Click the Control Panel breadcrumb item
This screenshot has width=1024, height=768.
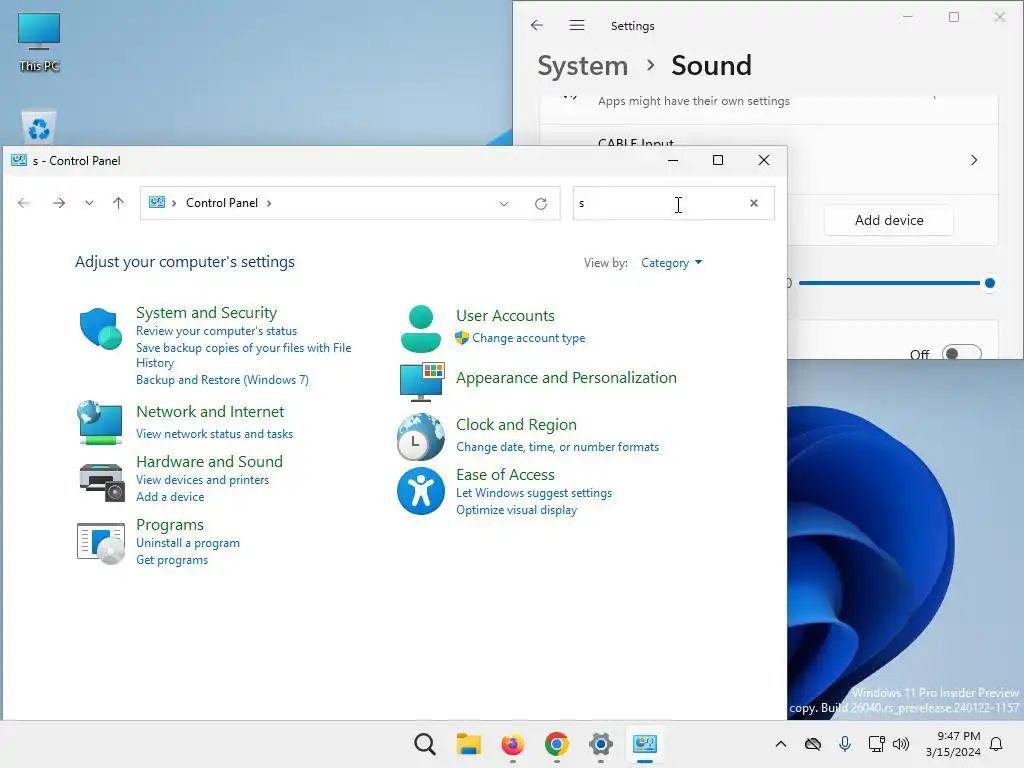click(x=221, y=202)
